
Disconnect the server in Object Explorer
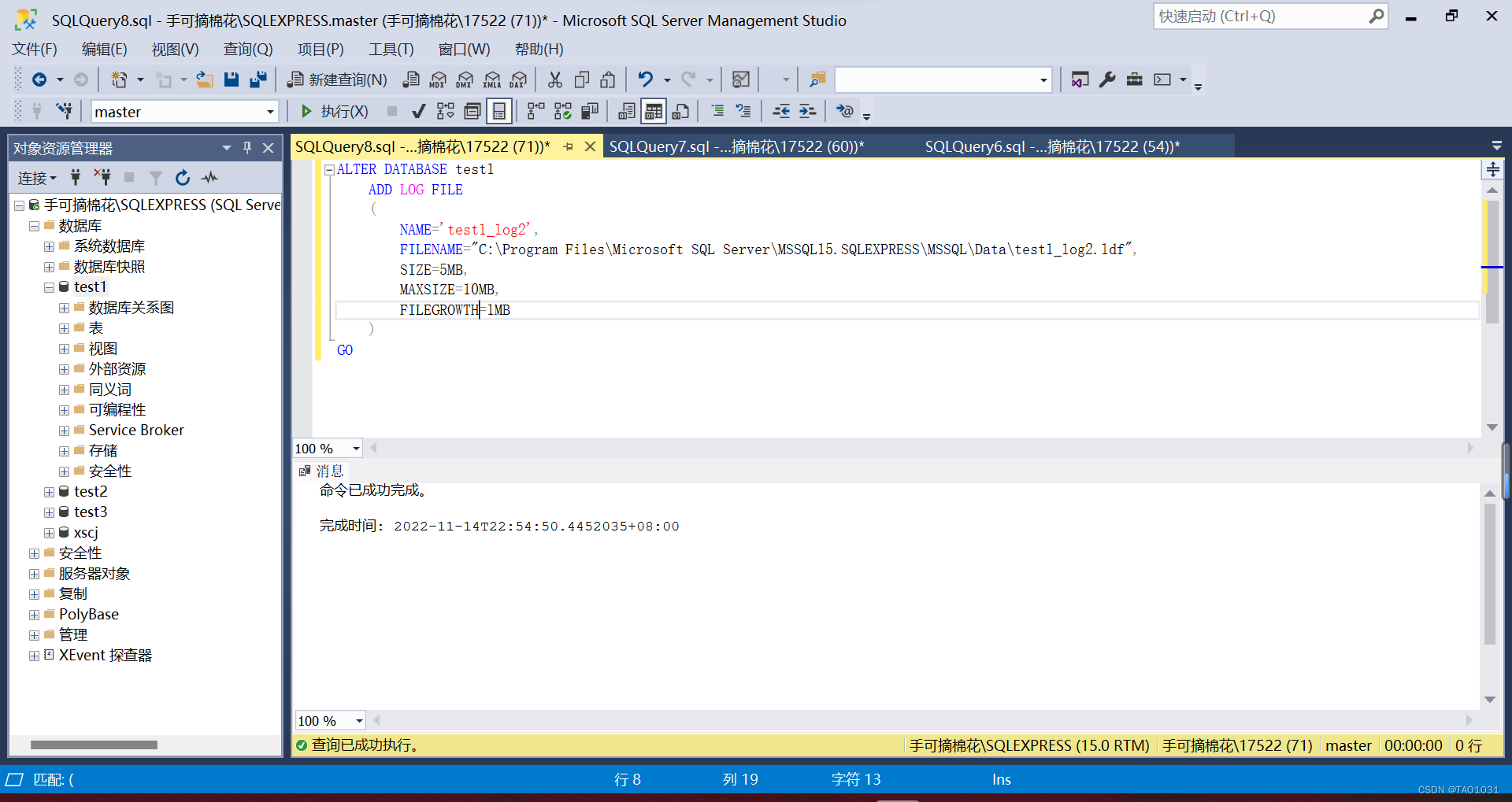click(x=102, y=178)
